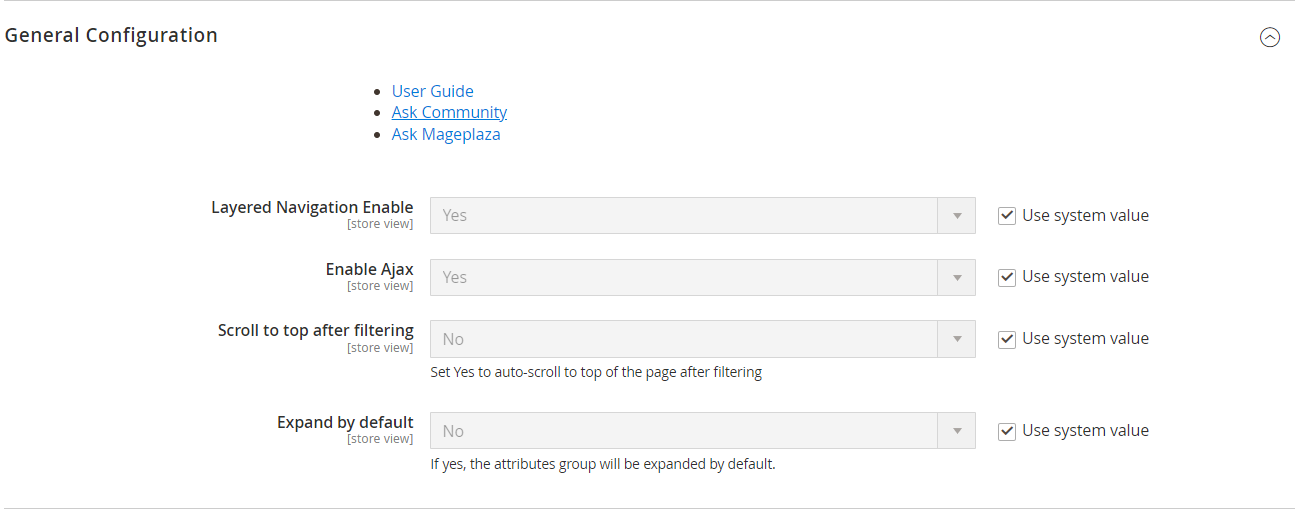Collapse the General Configuration section icon
1298x517 pixels.
point(1269,37)
